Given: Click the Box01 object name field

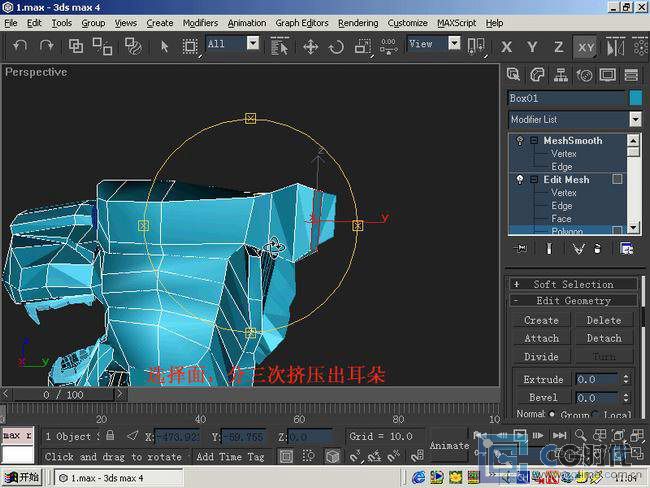Looking at the screenshot, I should click(x=567, y=98).
